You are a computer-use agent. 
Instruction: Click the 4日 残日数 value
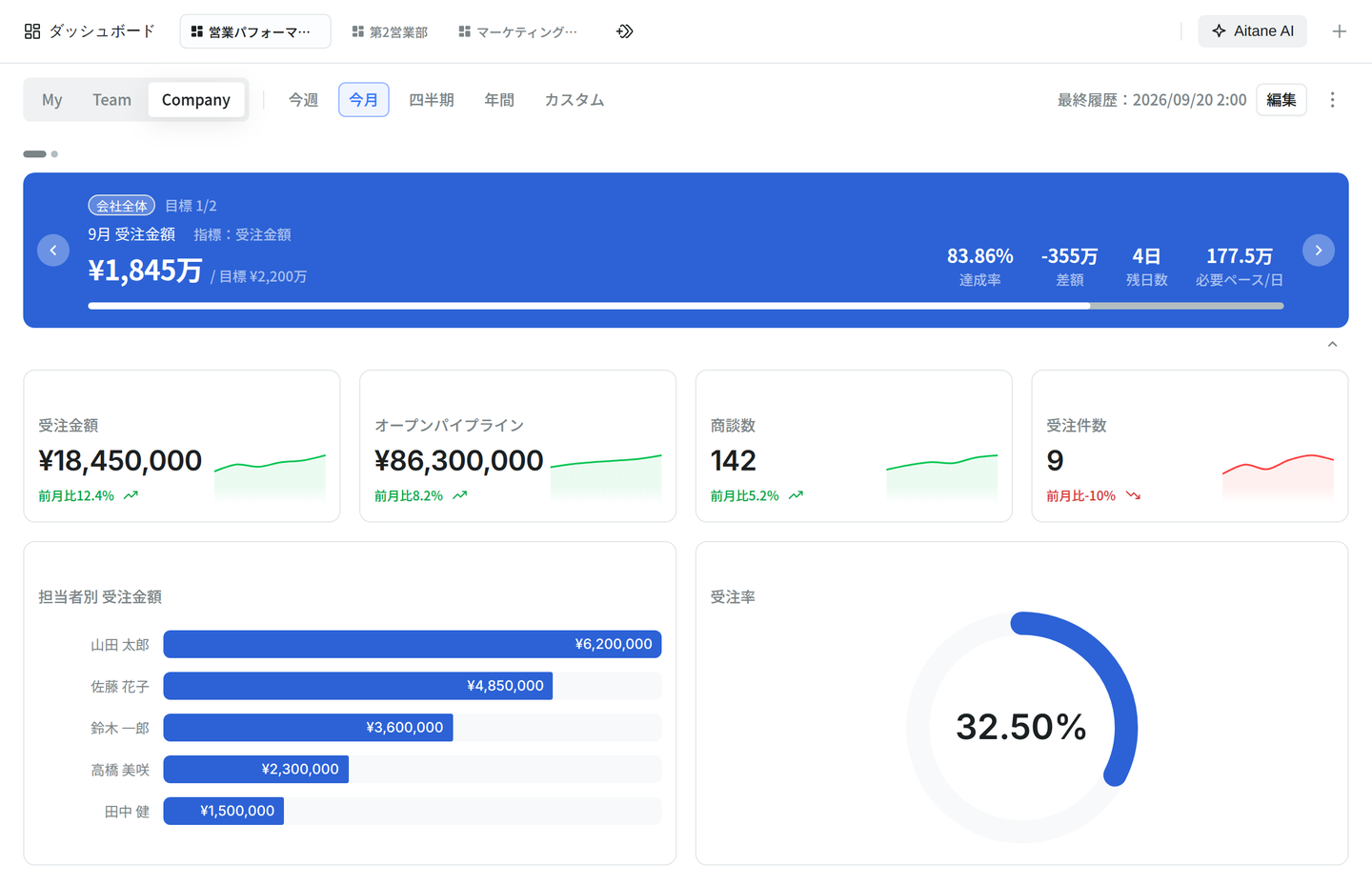[x=1147, y=256]
